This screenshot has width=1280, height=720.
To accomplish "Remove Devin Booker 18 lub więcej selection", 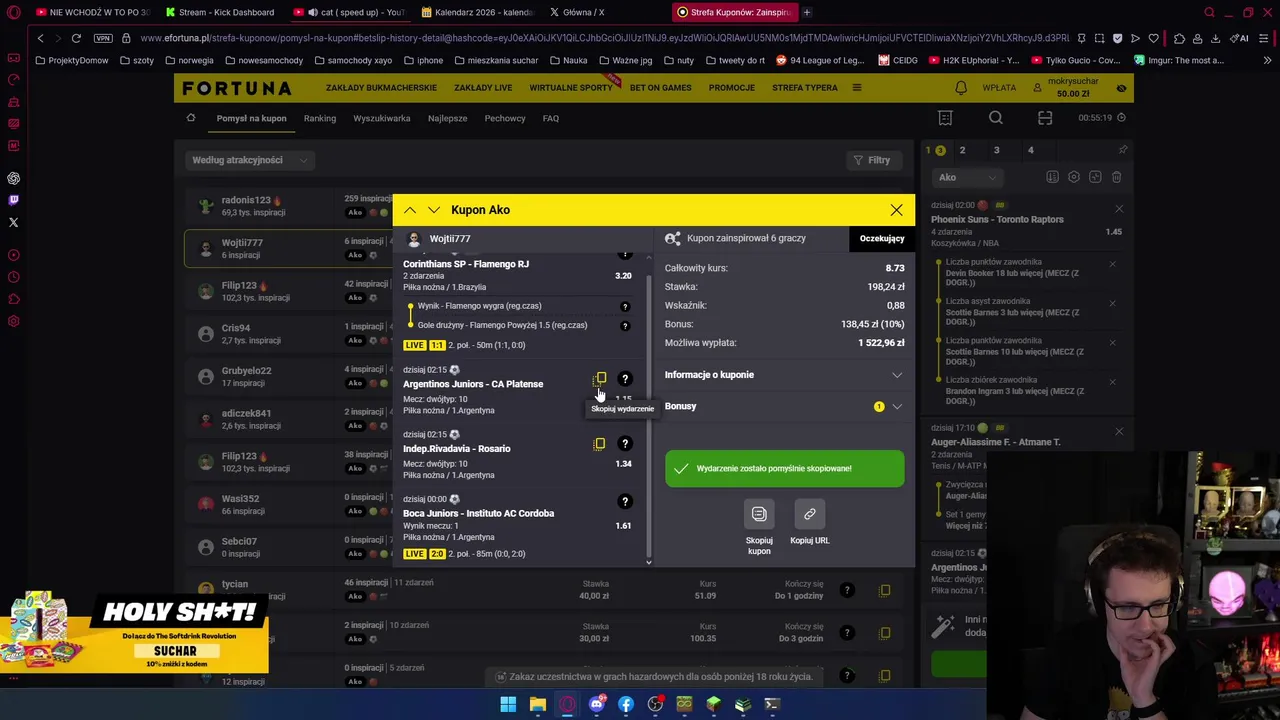I will [1112, 264].
